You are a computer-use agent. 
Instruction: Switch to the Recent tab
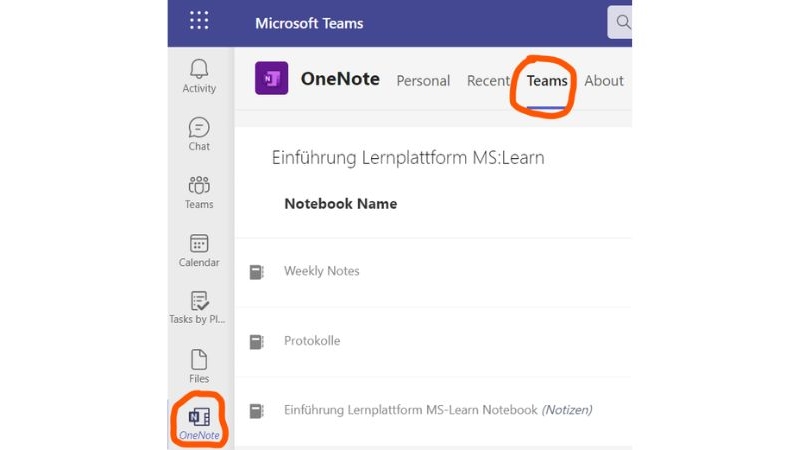488,81
